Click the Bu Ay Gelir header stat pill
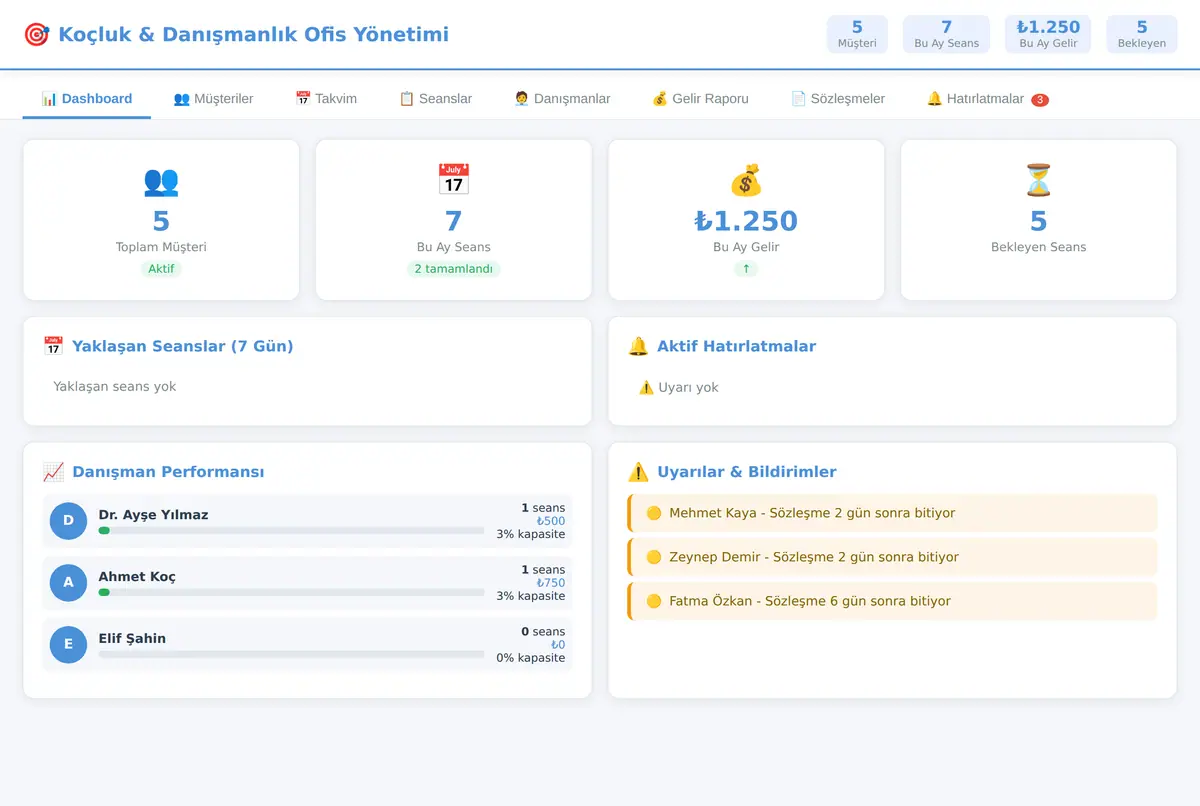 click(1048, 34)
